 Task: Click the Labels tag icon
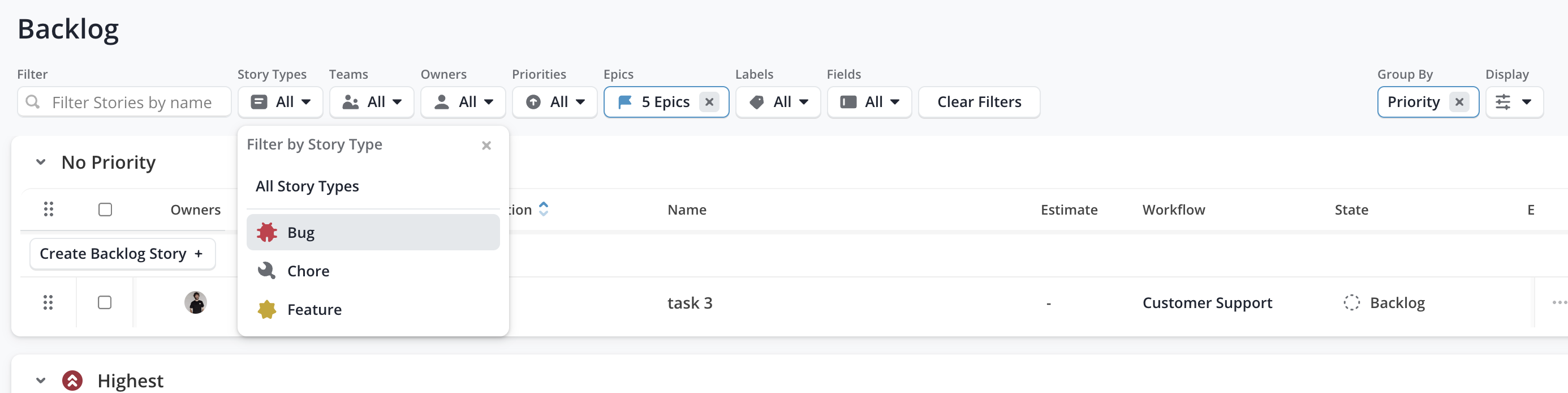point(757,102)
